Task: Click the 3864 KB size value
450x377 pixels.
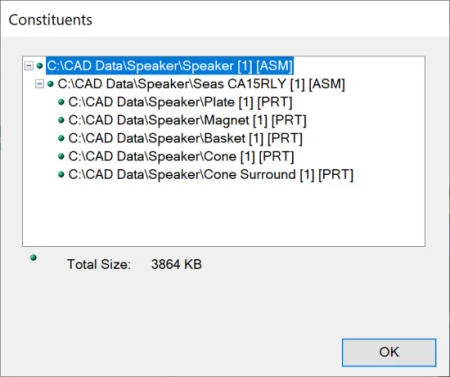Action: point(177,264)
